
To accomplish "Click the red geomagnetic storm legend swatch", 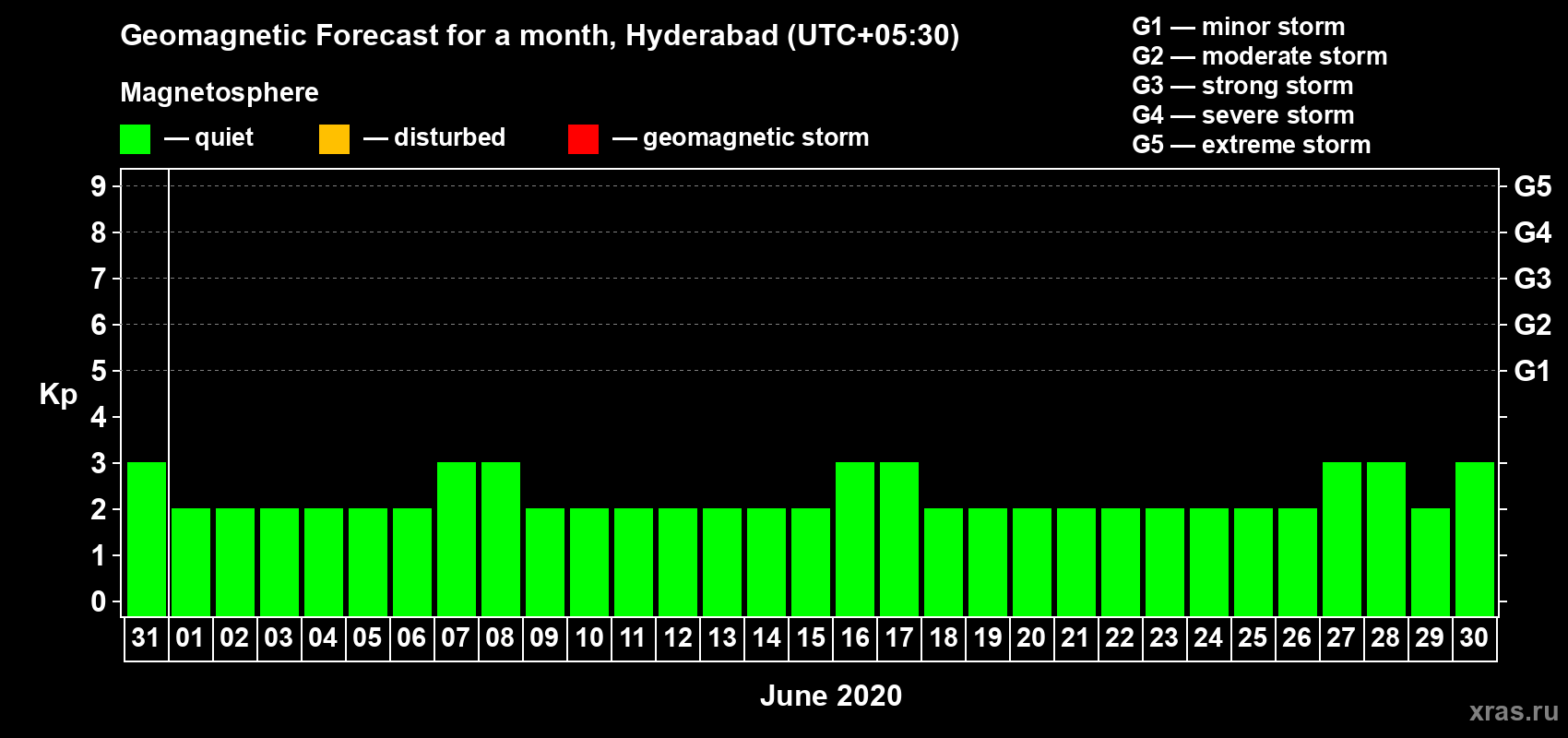I will point(583,139).
